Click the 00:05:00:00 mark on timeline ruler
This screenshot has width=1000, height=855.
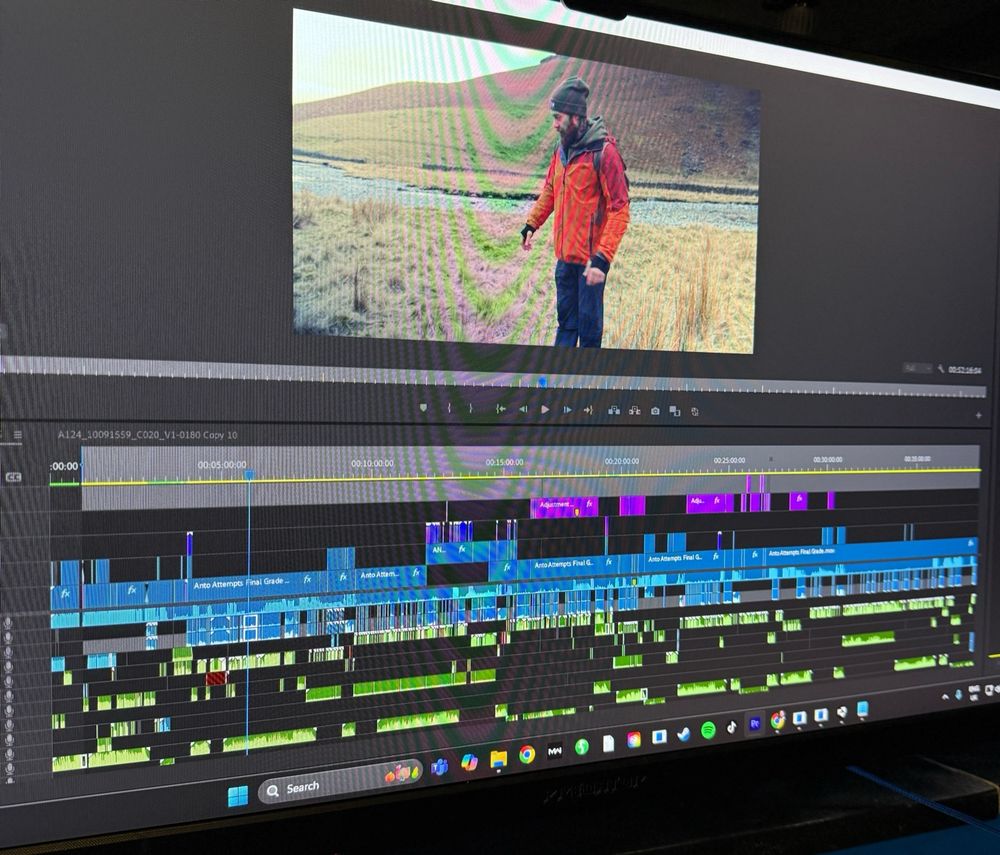221,465
